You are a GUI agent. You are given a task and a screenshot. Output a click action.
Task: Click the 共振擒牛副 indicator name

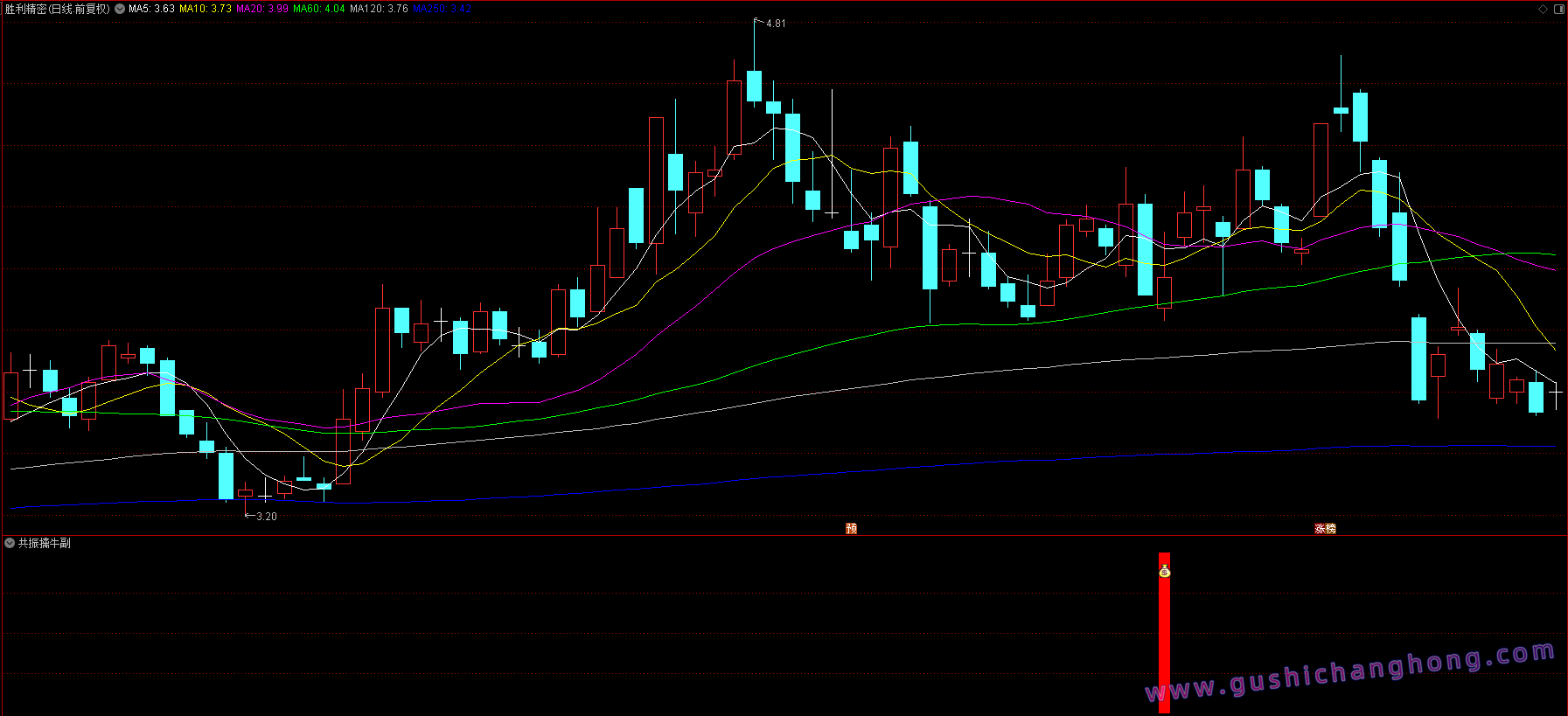coord(45,543)
